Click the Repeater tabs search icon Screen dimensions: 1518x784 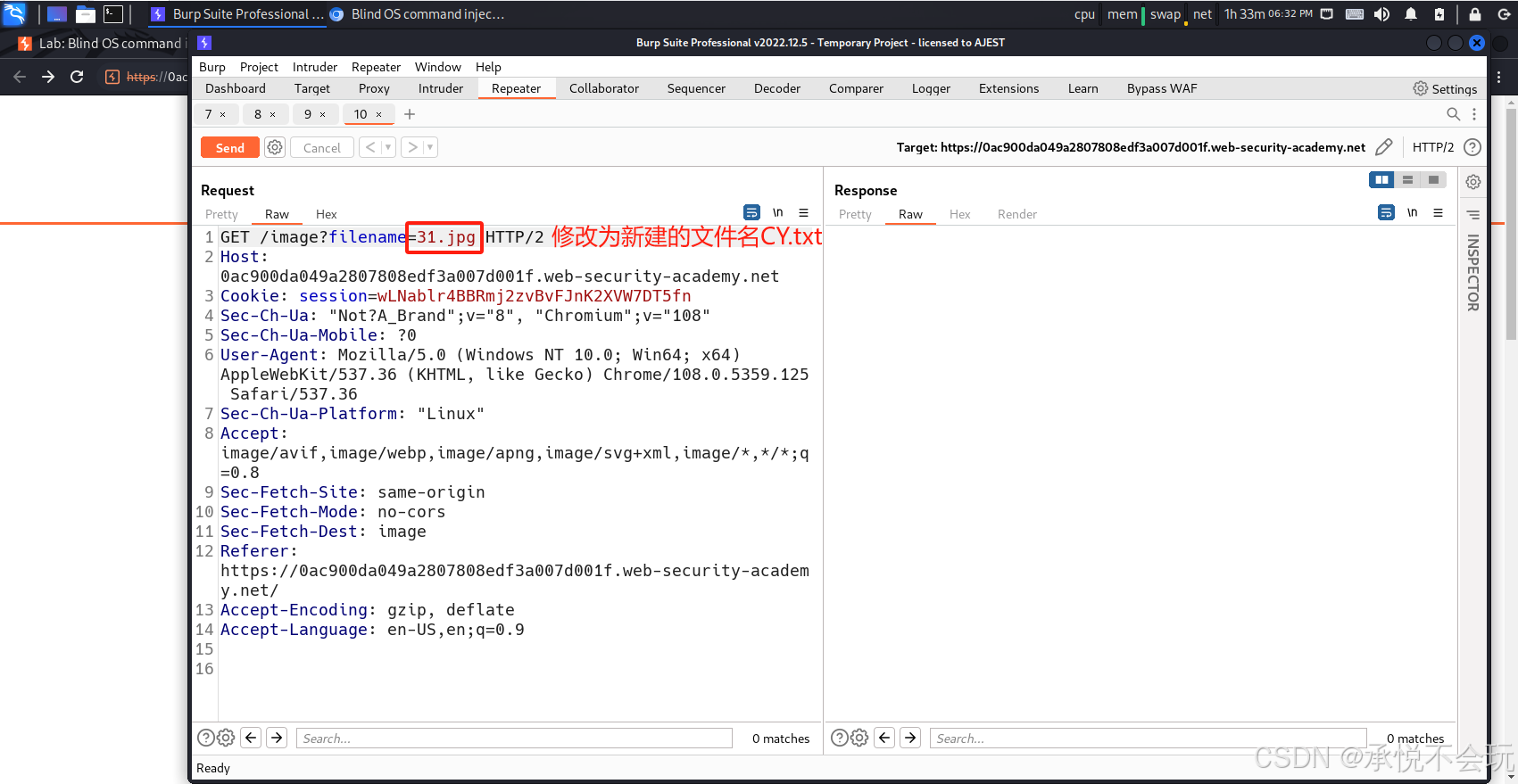point(1454,114)
